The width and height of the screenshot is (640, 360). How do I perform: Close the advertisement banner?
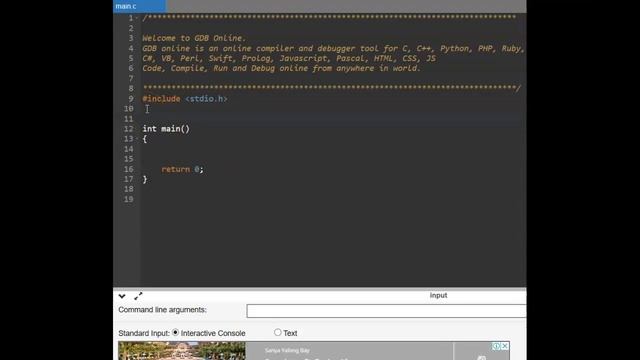pyautogui.click(x=505, y=346)
